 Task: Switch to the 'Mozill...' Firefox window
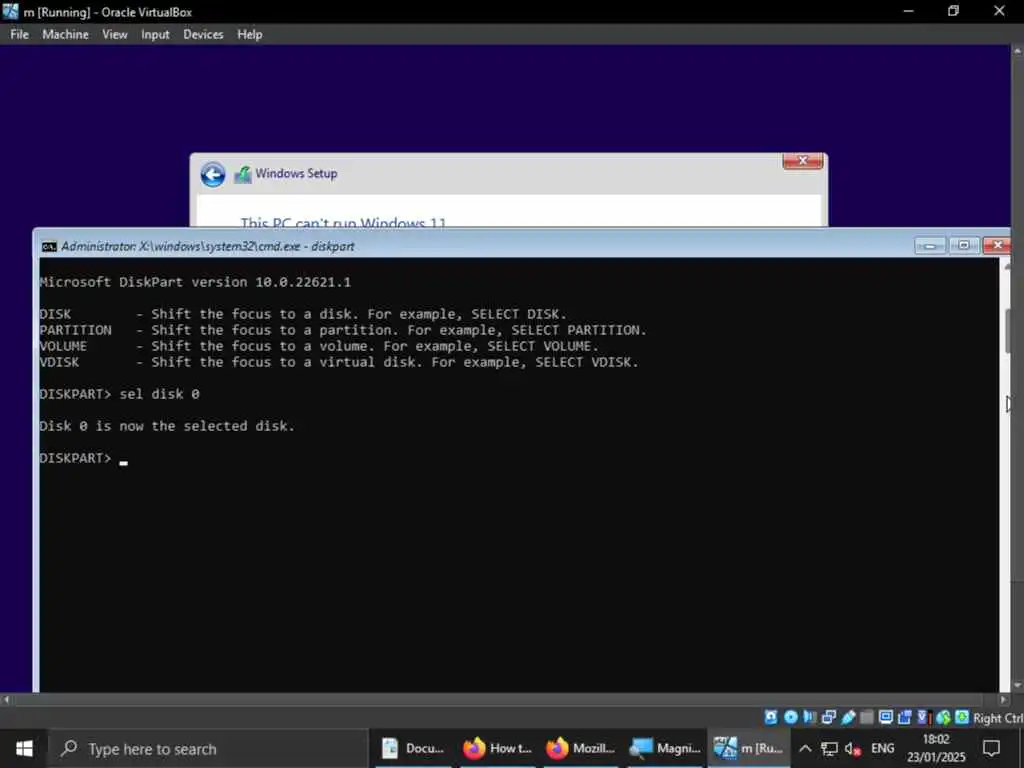tap(579, 748)
